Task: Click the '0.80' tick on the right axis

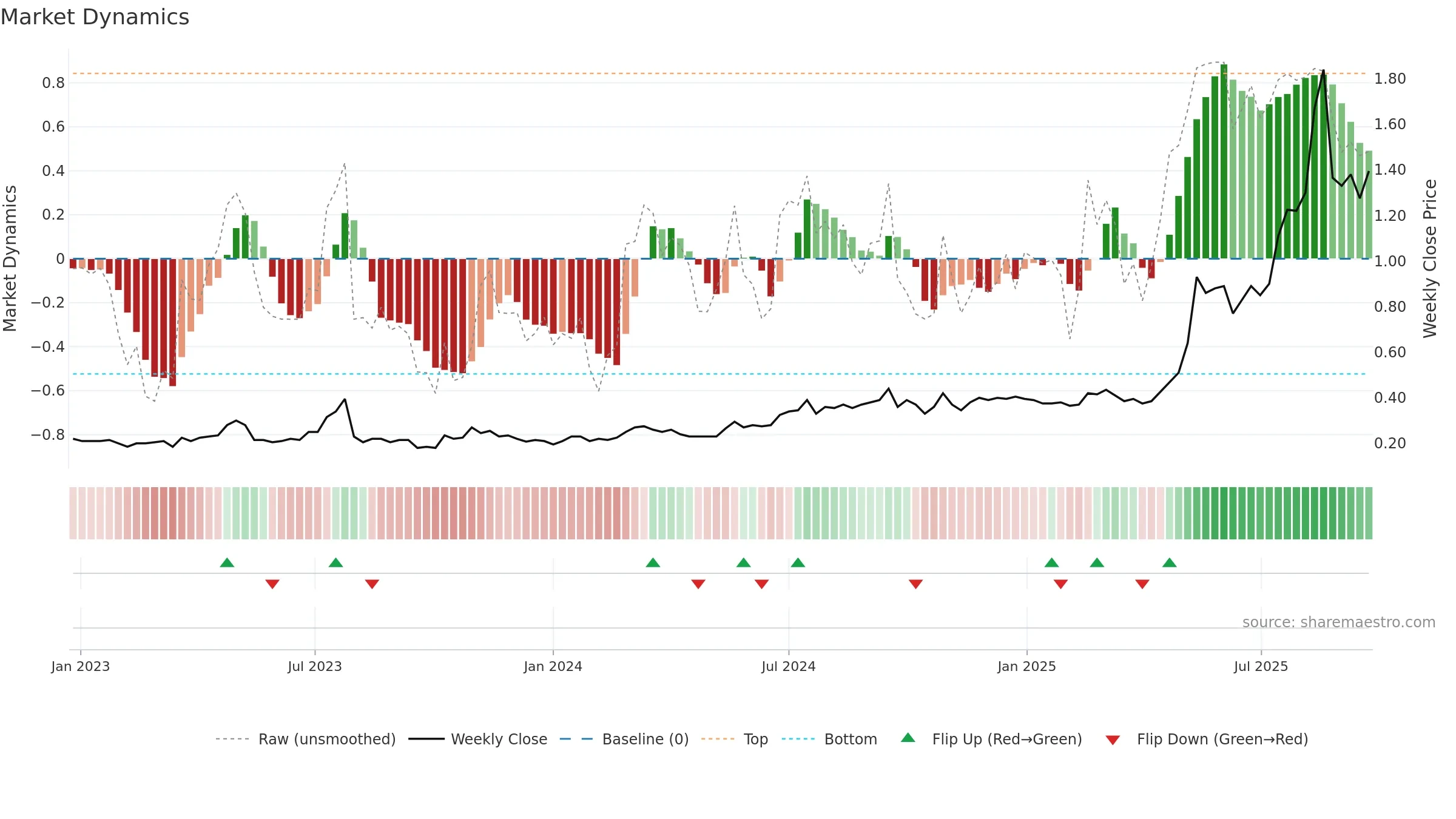Action: pos(1390,306)
